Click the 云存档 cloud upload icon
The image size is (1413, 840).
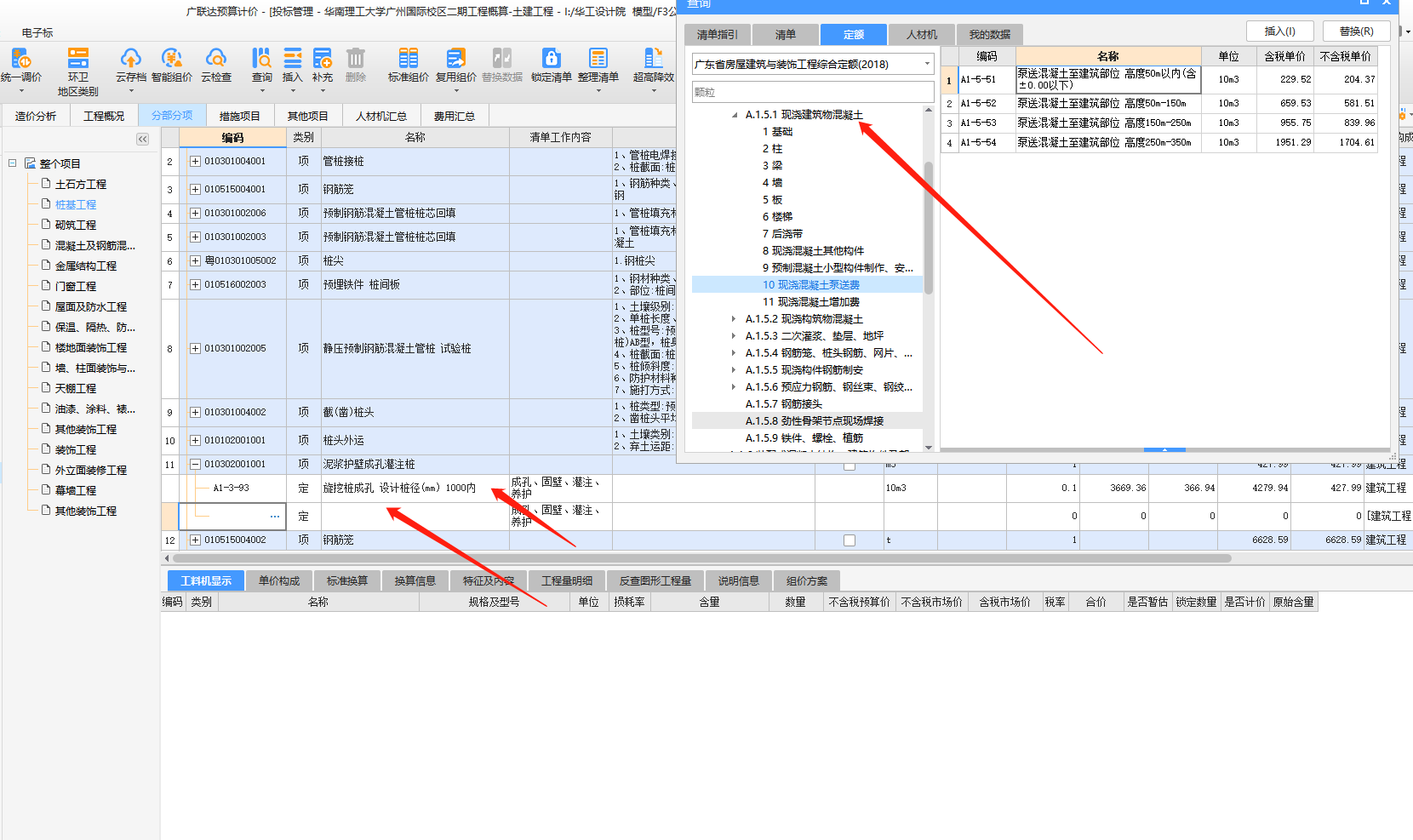tap(130, 59)
